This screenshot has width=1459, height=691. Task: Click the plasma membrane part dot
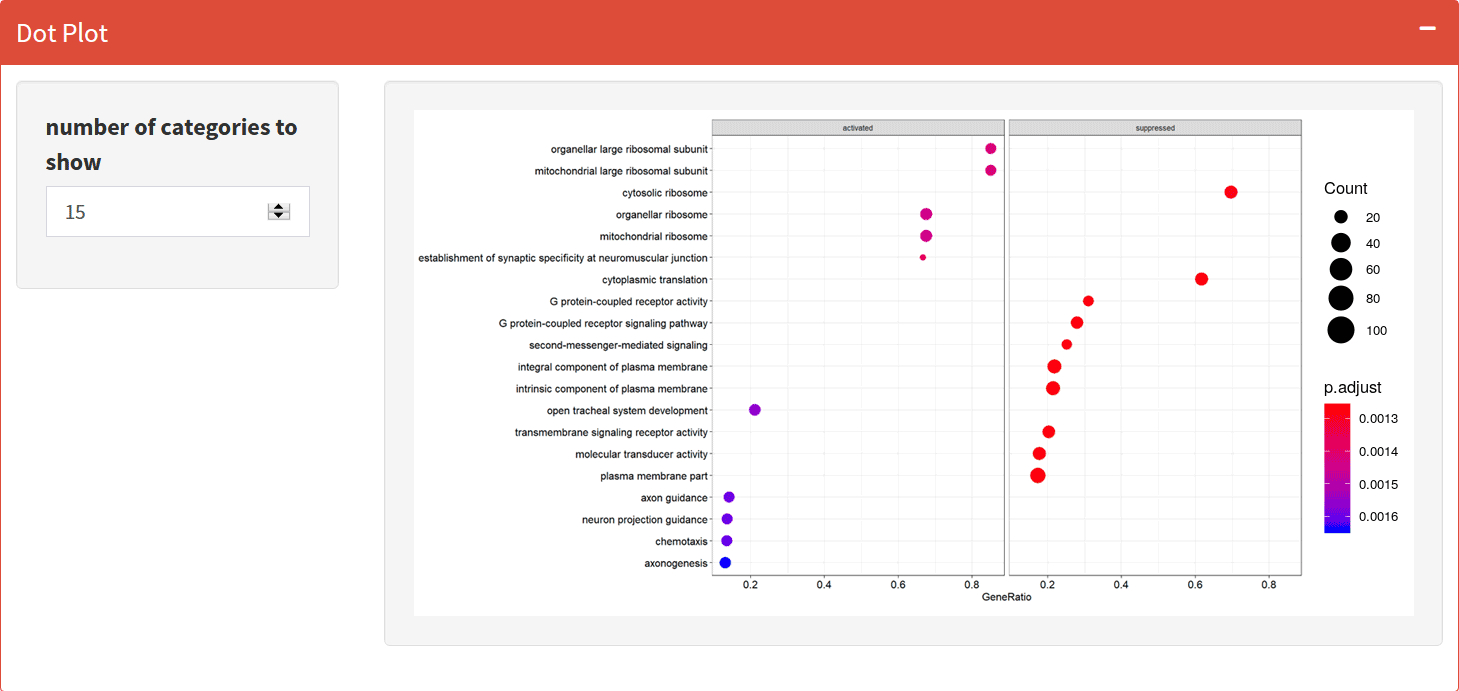tap(1037, 475)
